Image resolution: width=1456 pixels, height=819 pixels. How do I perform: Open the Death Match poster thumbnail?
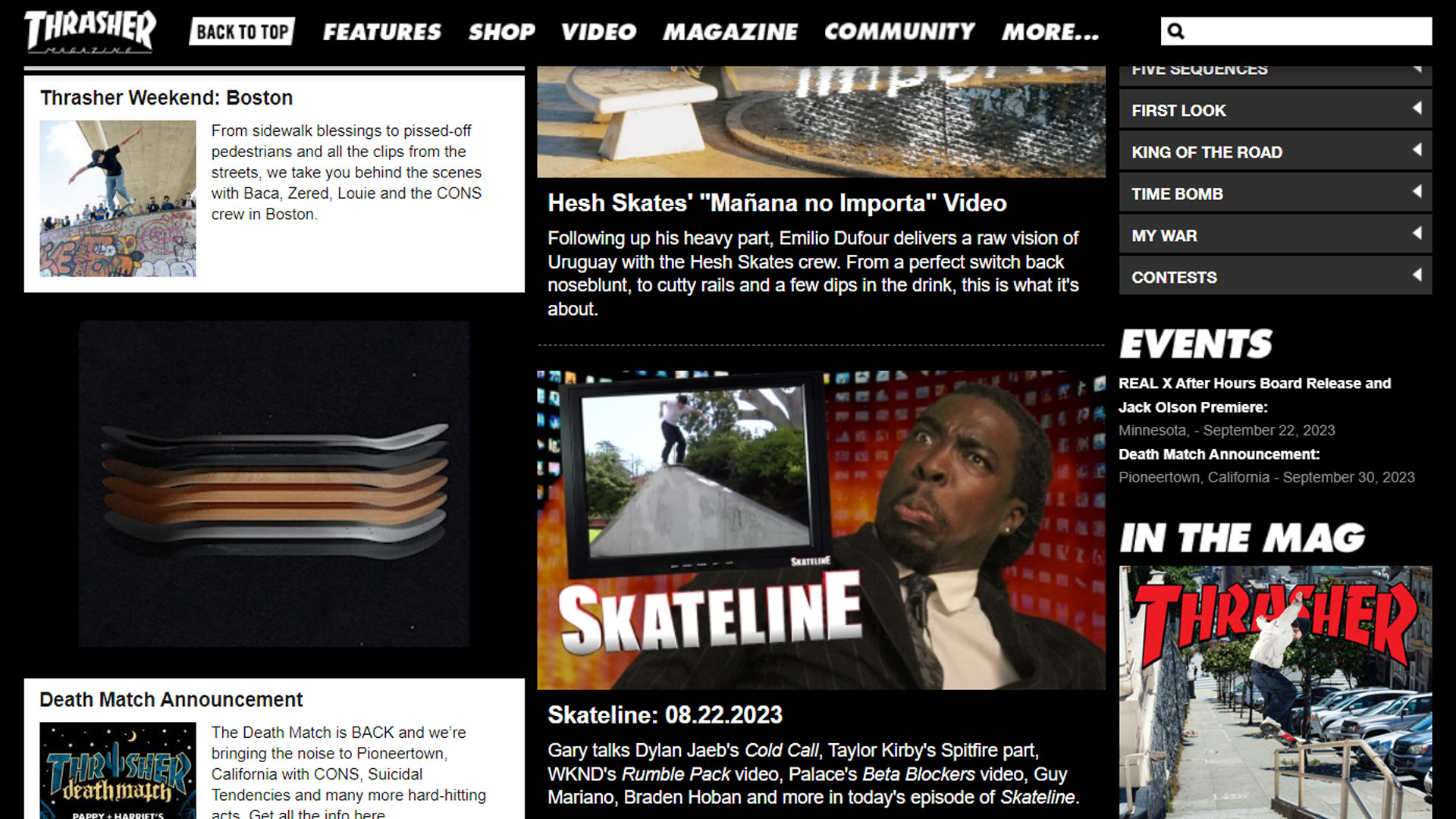(118, 770)
